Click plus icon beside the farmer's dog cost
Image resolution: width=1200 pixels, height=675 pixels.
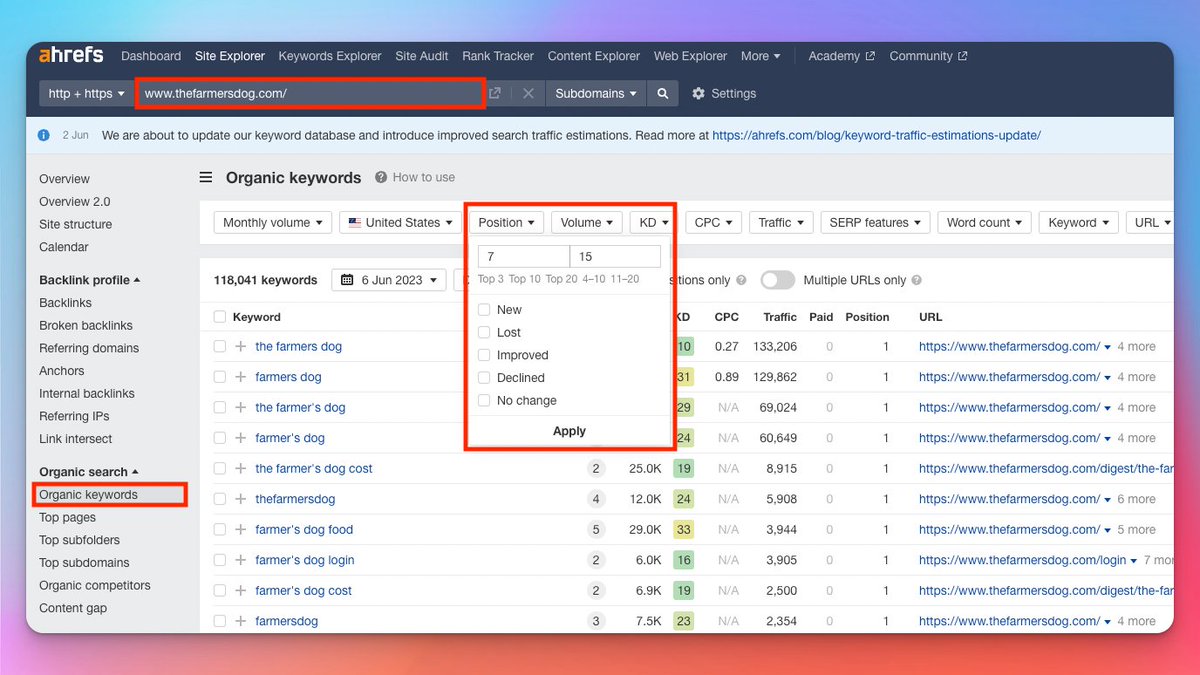240,468
